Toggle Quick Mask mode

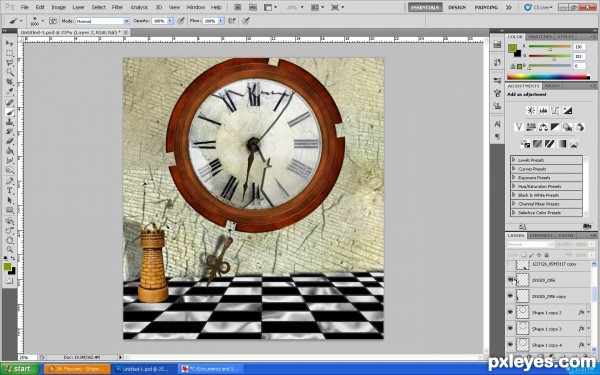point(9,281)
